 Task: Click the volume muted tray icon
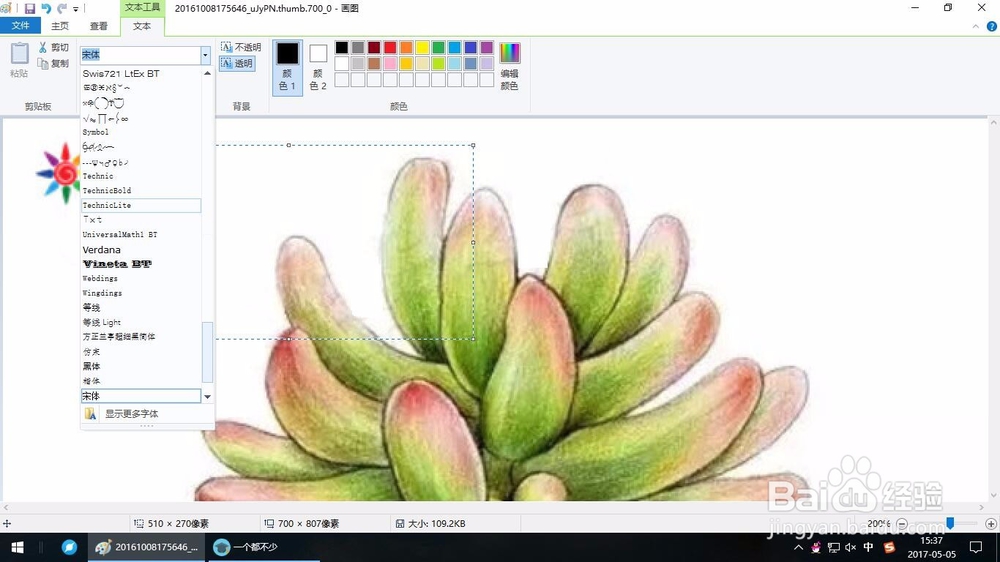[850, 547]
